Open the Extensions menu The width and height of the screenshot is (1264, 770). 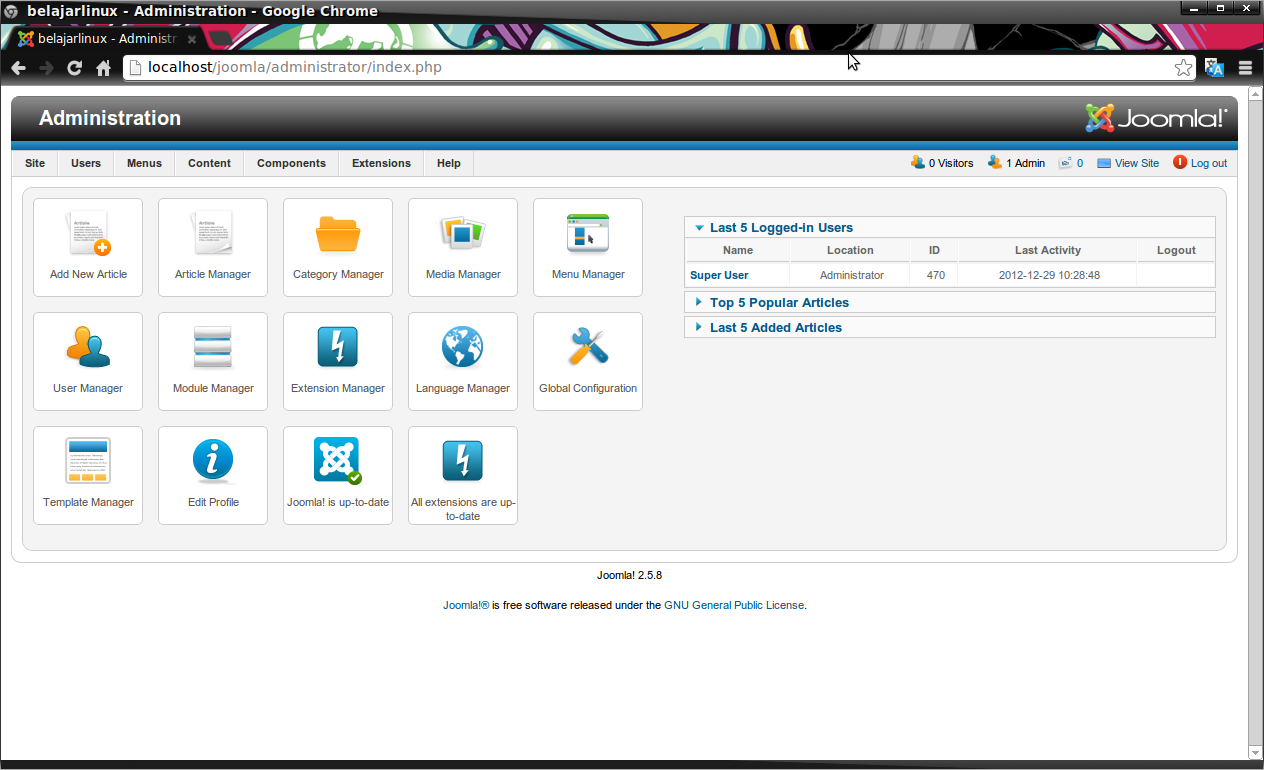click(x=381, y=163)
